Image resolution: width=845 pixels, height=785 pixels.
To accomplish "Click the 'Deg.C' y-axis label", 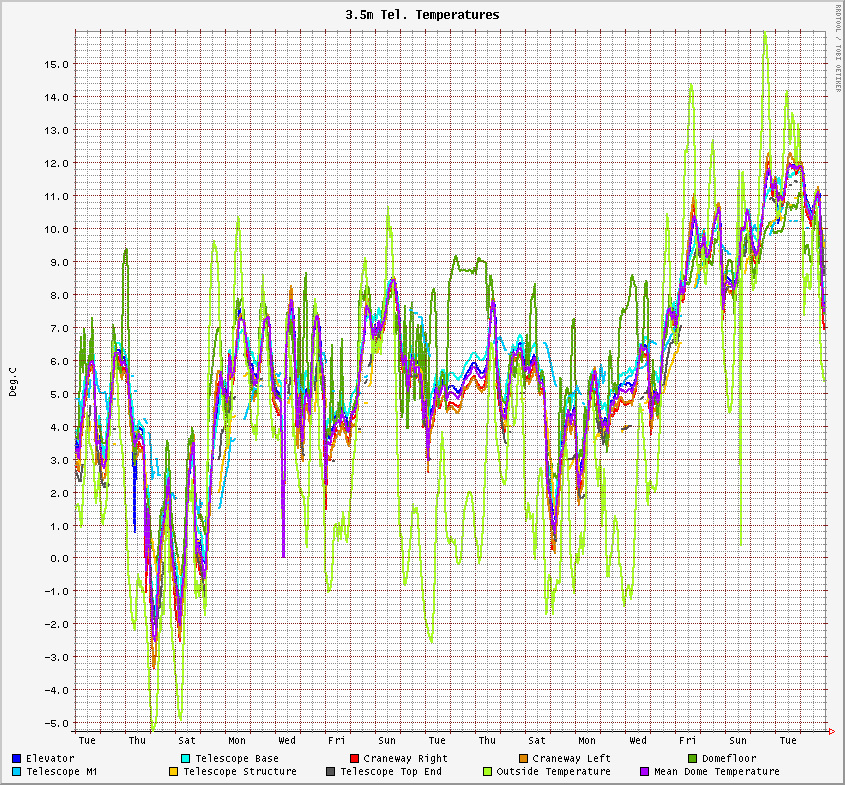I will coord(13,381).
